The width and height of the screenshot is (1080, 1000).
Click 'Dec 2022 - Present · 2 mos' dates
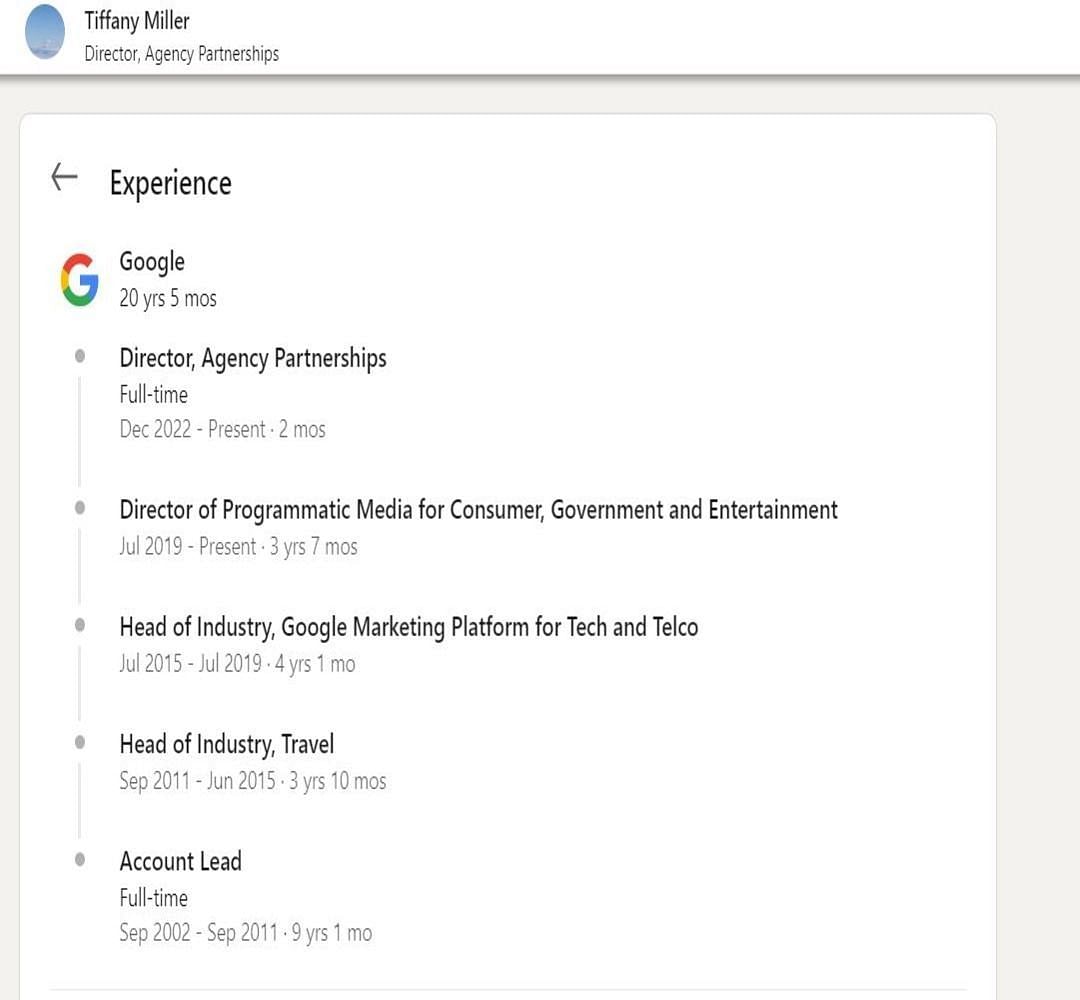tap(222, 429)
